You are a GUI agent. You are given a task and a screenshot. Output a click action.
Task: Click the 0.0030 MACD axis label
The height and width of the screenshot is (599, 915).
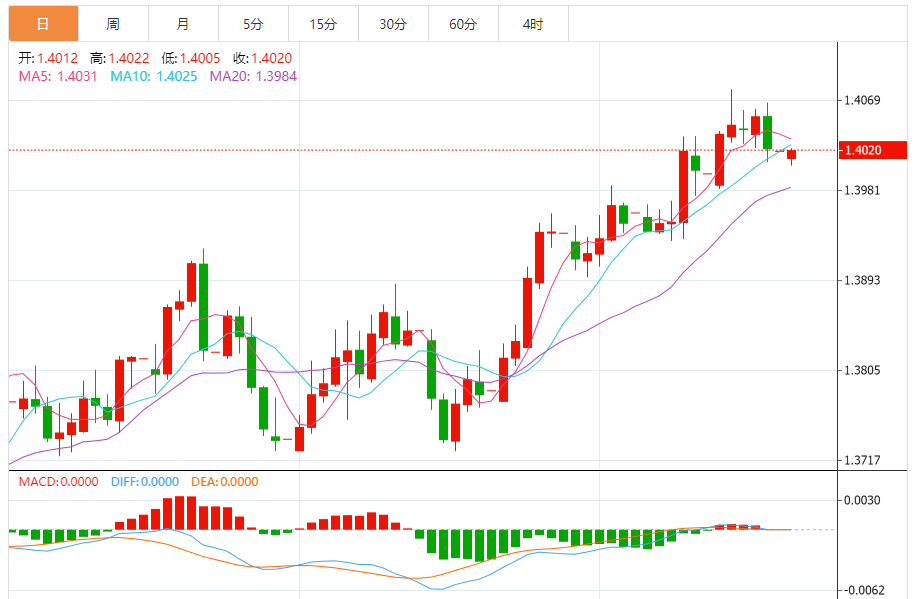[x=862, y=501]
